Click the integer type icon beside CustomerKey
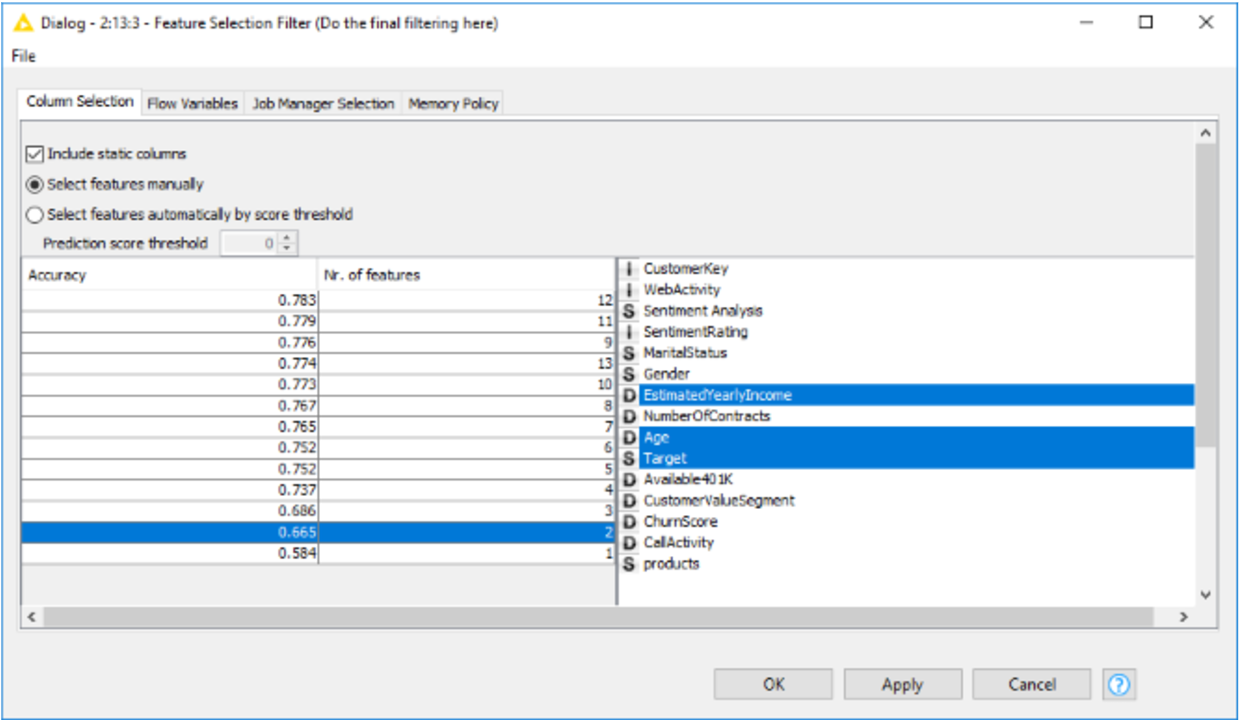The image size is (1239, 720). (629, 269)
